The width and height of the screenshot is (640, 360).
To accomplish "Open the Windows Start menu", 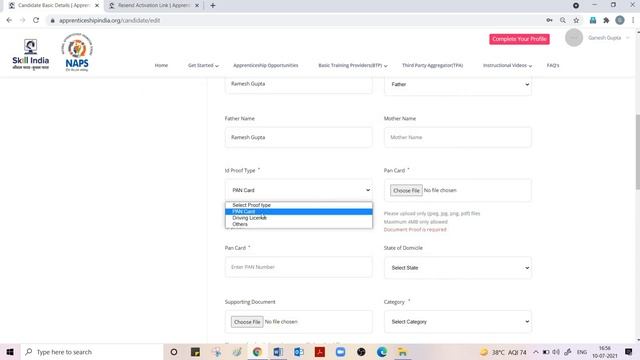I will [x=10, y=352].
